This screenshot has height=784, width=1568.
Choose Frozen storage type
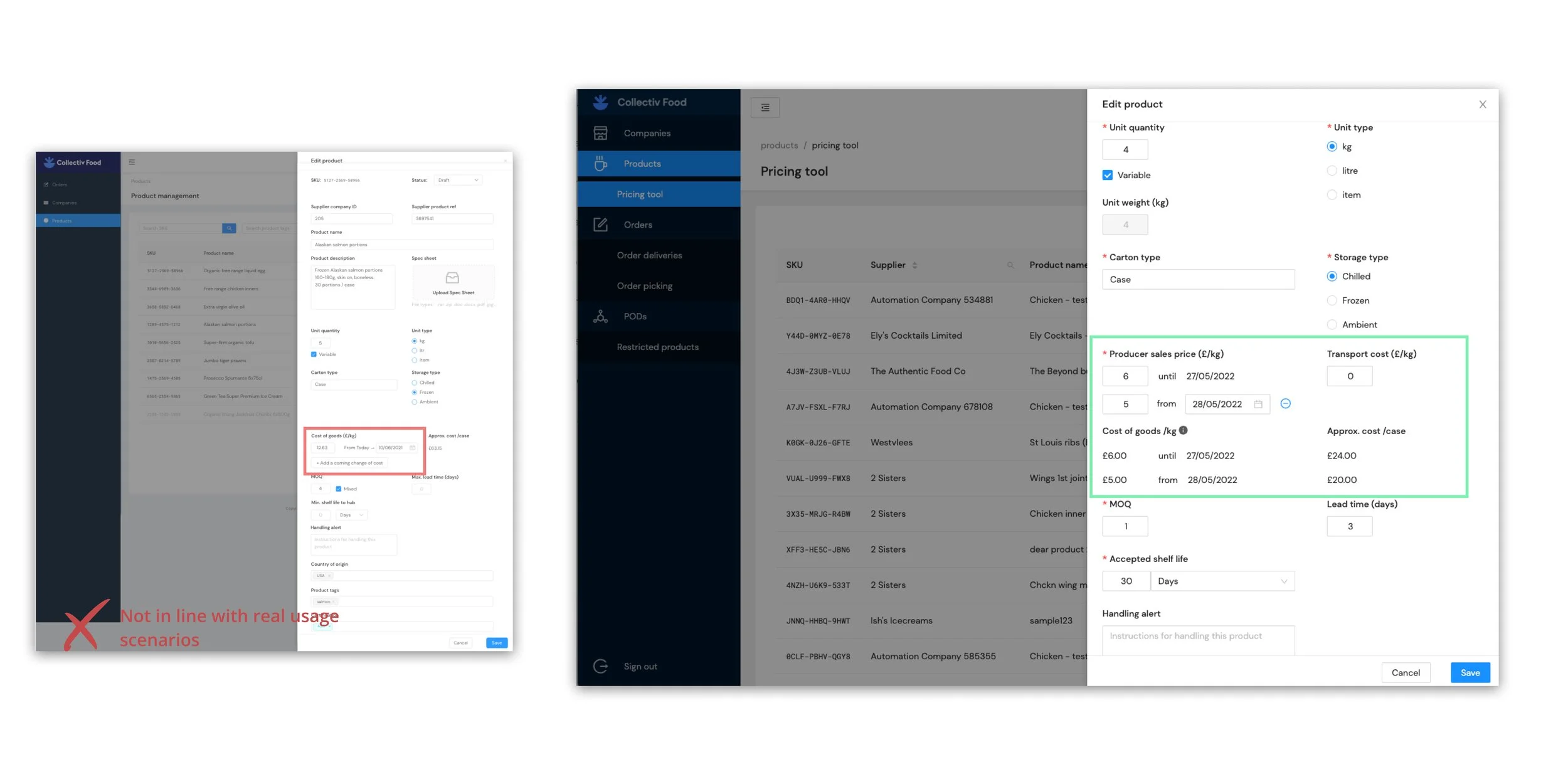1332,300
